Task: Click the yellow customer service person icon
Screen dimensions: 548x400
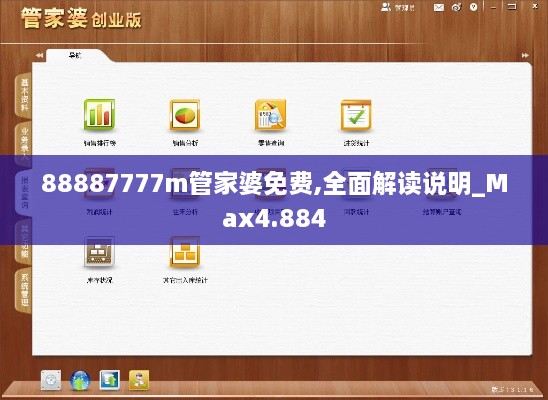Action: click(x=139, y=380)
